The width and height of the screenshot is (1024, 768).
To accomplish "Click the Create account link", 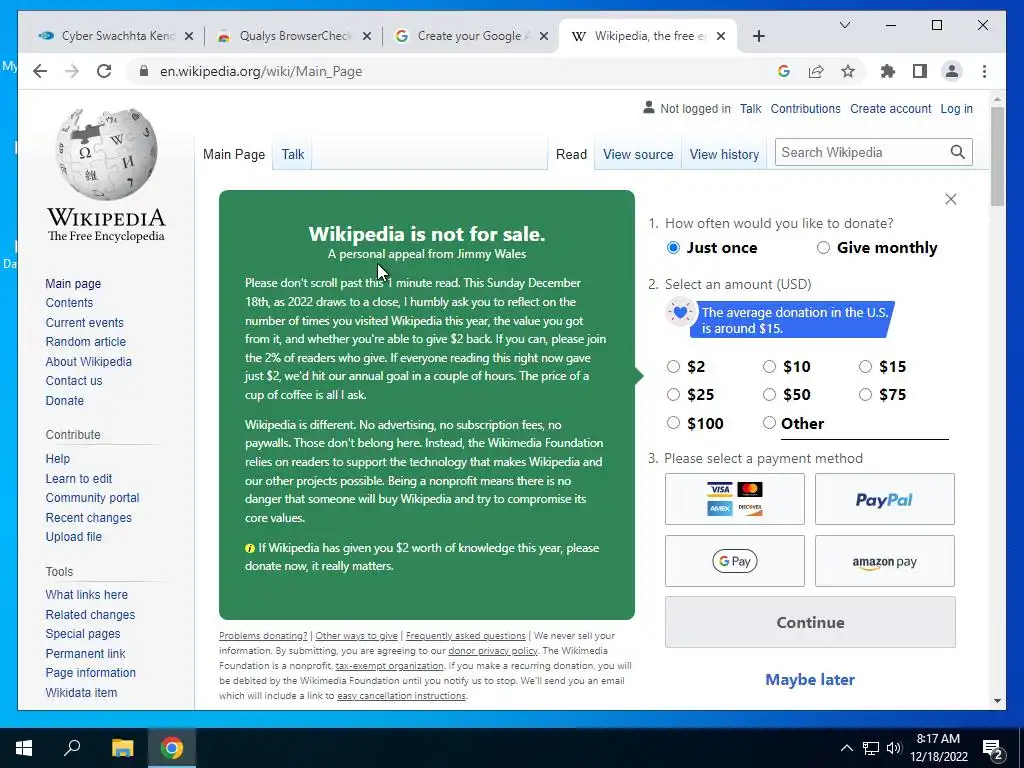I will pos(890,109).
